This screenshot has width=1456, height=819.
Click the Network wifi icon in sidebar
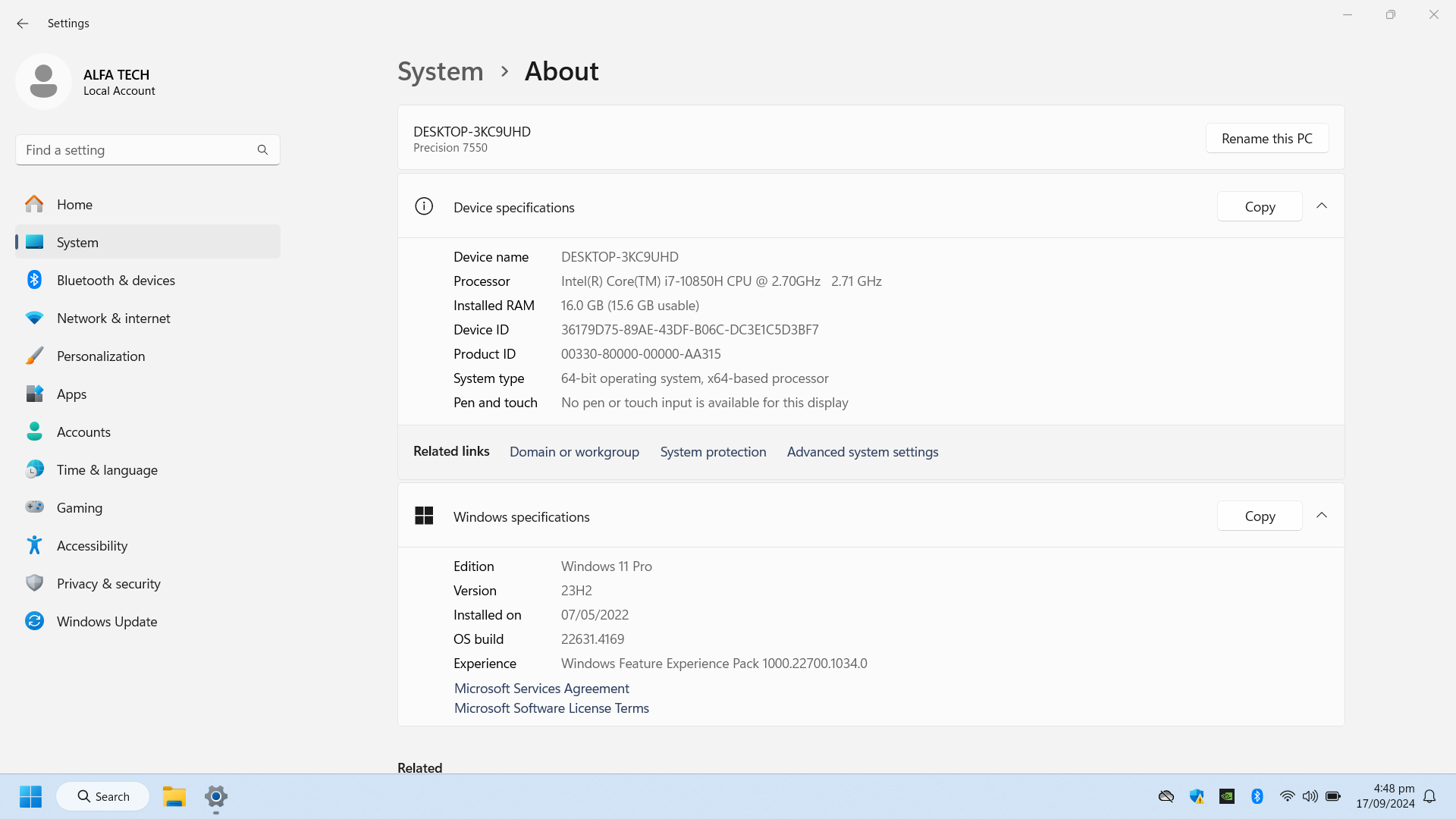(x=34, y=318)
